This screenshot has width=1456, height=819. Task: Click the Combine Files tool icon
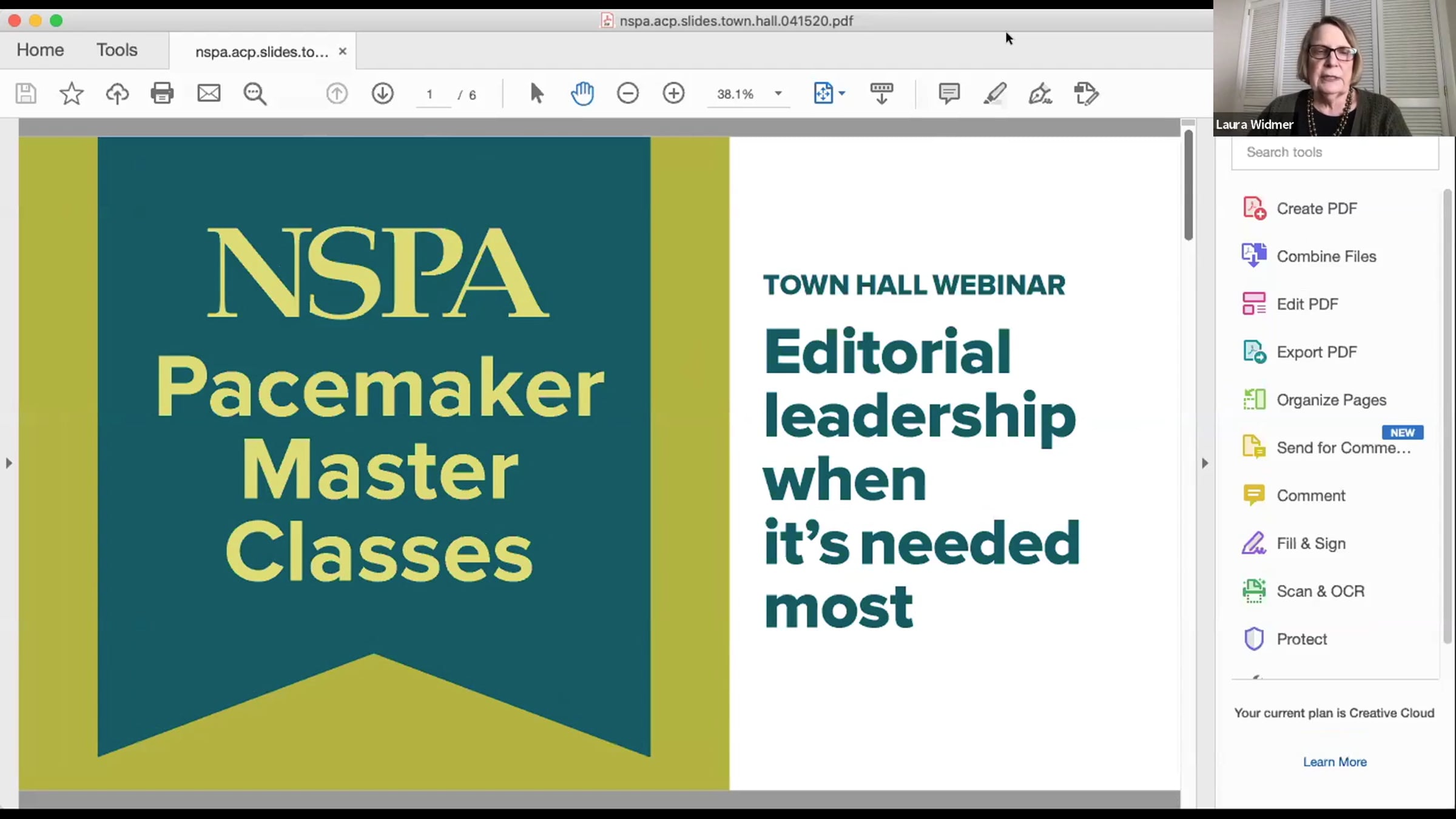click(1254, 255)
